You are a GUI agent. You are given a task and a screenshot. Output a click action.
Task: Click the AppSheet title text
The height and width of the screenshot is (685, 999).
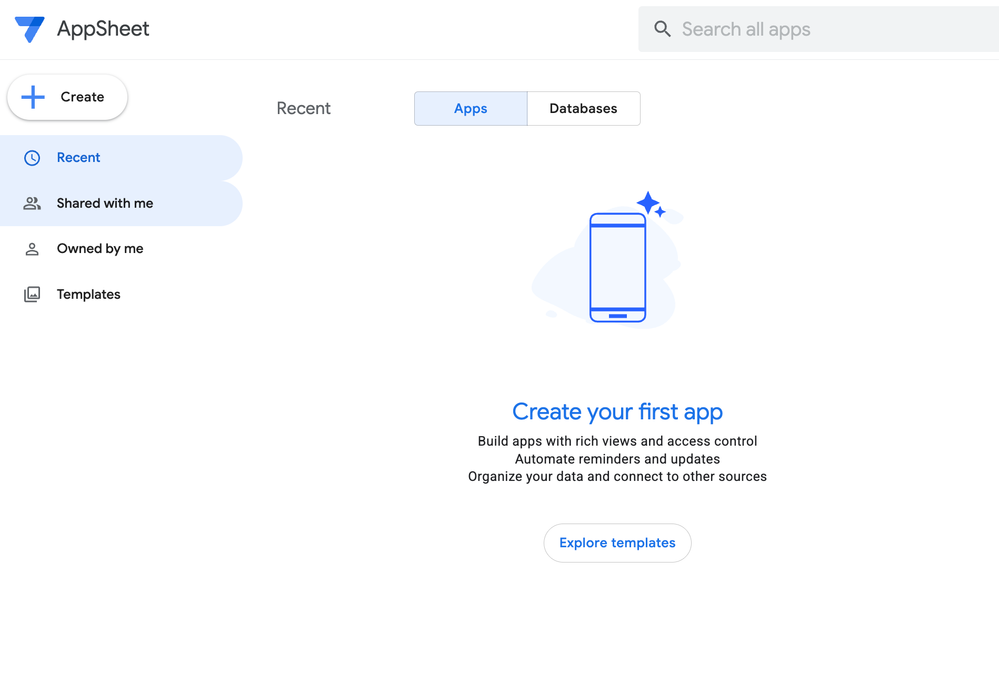tap(103, 29)
